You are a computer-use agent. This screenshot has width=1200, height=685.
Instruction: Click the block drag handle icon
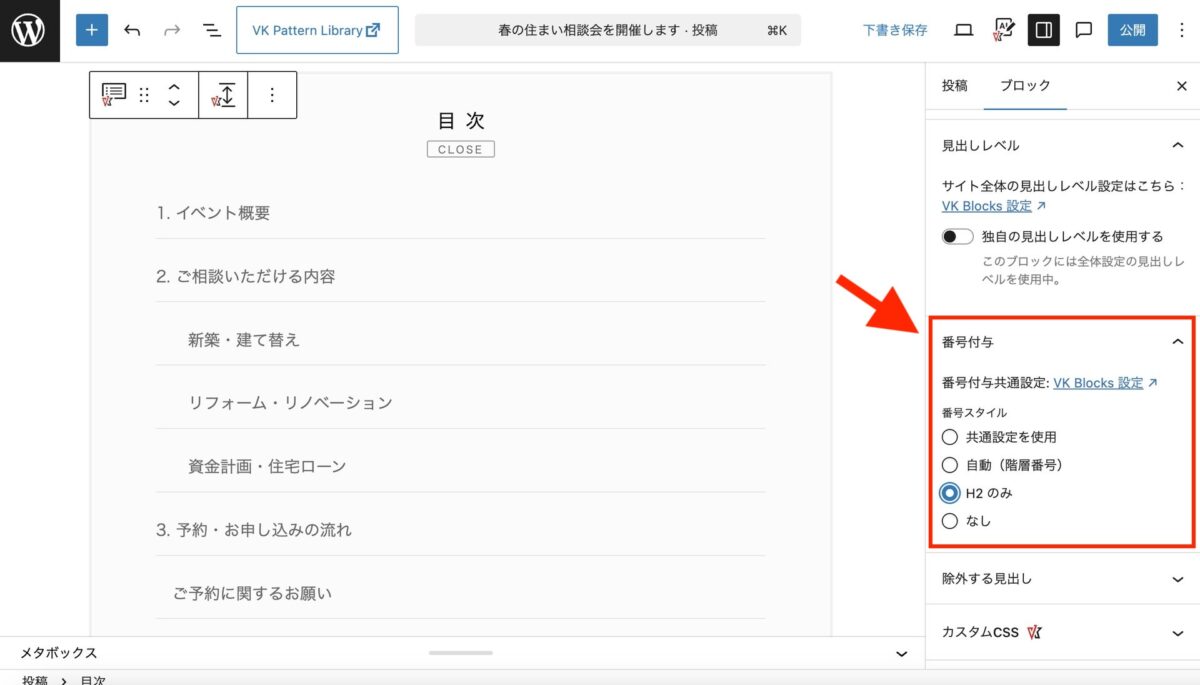coord(144,95)
